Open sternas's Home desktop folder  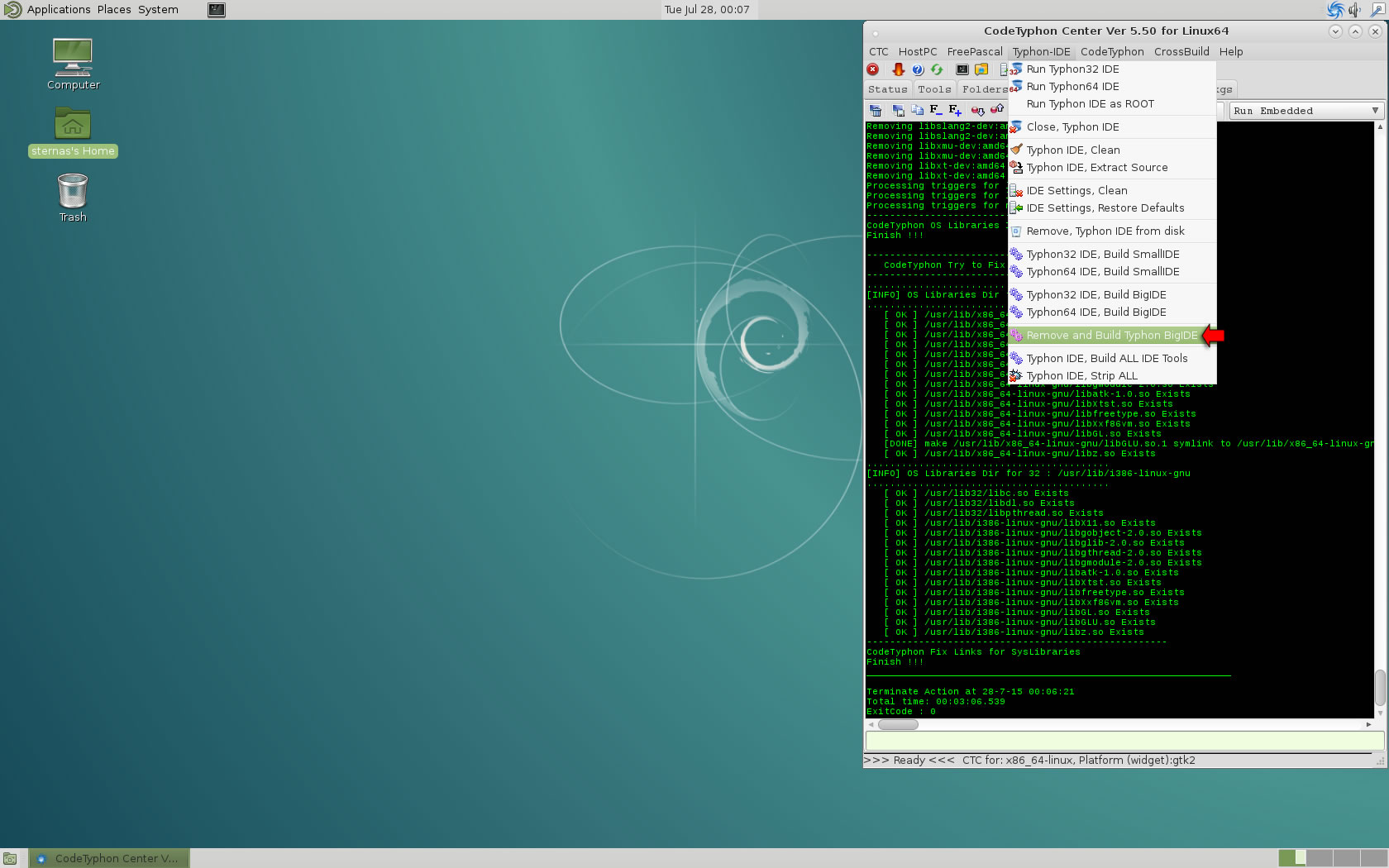(73, 132)
